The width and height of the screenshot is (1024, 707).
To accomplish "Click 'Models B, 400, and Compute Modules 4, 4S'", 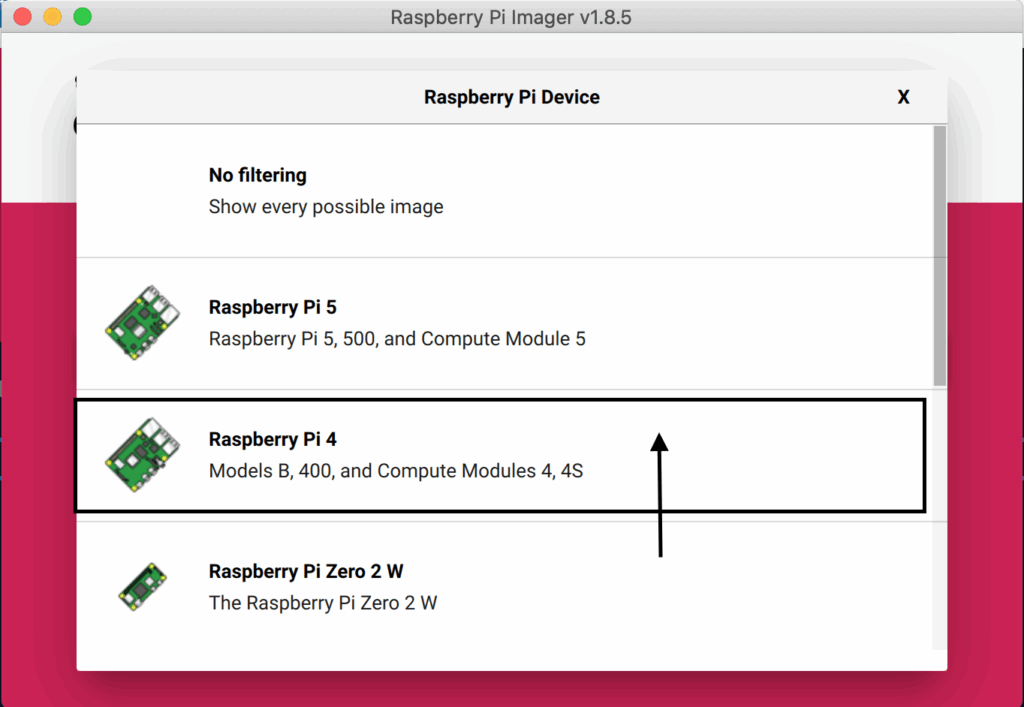I will coord(396,471).
